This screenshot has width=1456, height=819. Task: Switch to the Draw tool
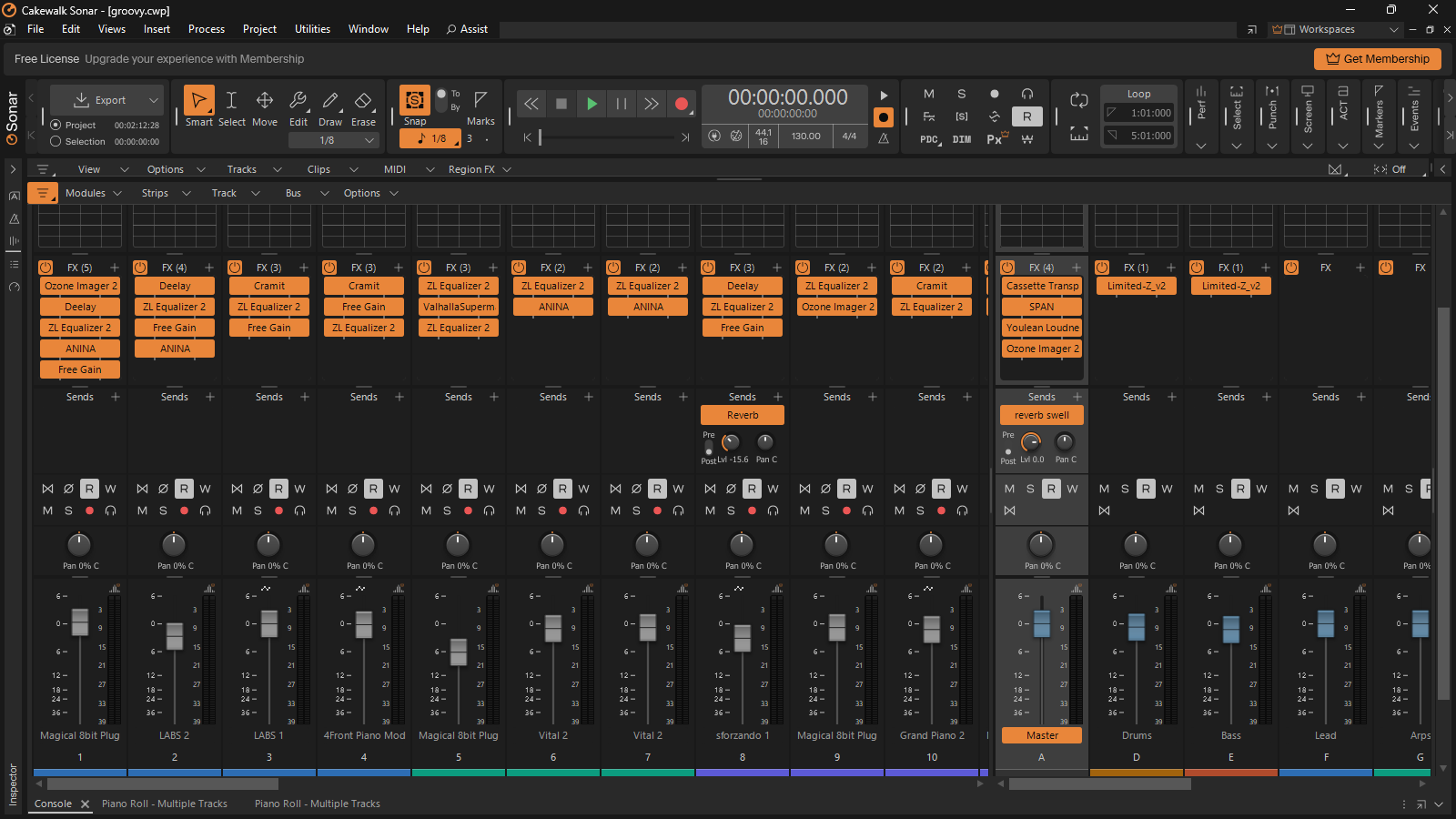pyautogui.click(x=330, y=106)
